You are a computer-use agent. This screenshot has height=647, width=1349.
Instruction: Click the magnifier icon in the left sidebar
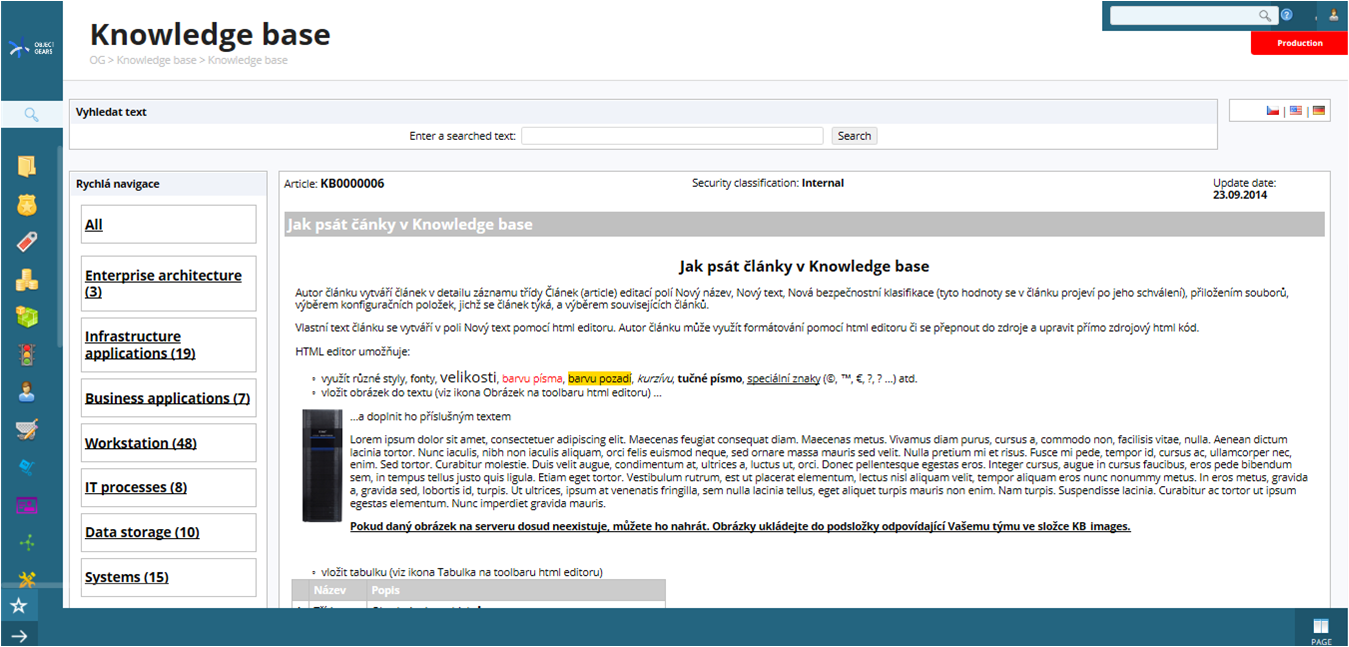click(31, 115)
